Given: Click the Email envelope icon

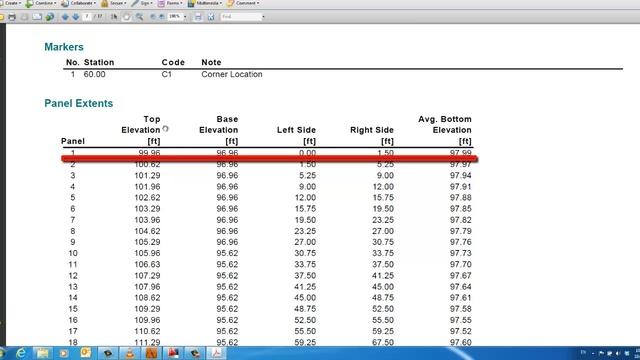Looking at the screenshot, I should pyautogui.click(x=37, y=17).
